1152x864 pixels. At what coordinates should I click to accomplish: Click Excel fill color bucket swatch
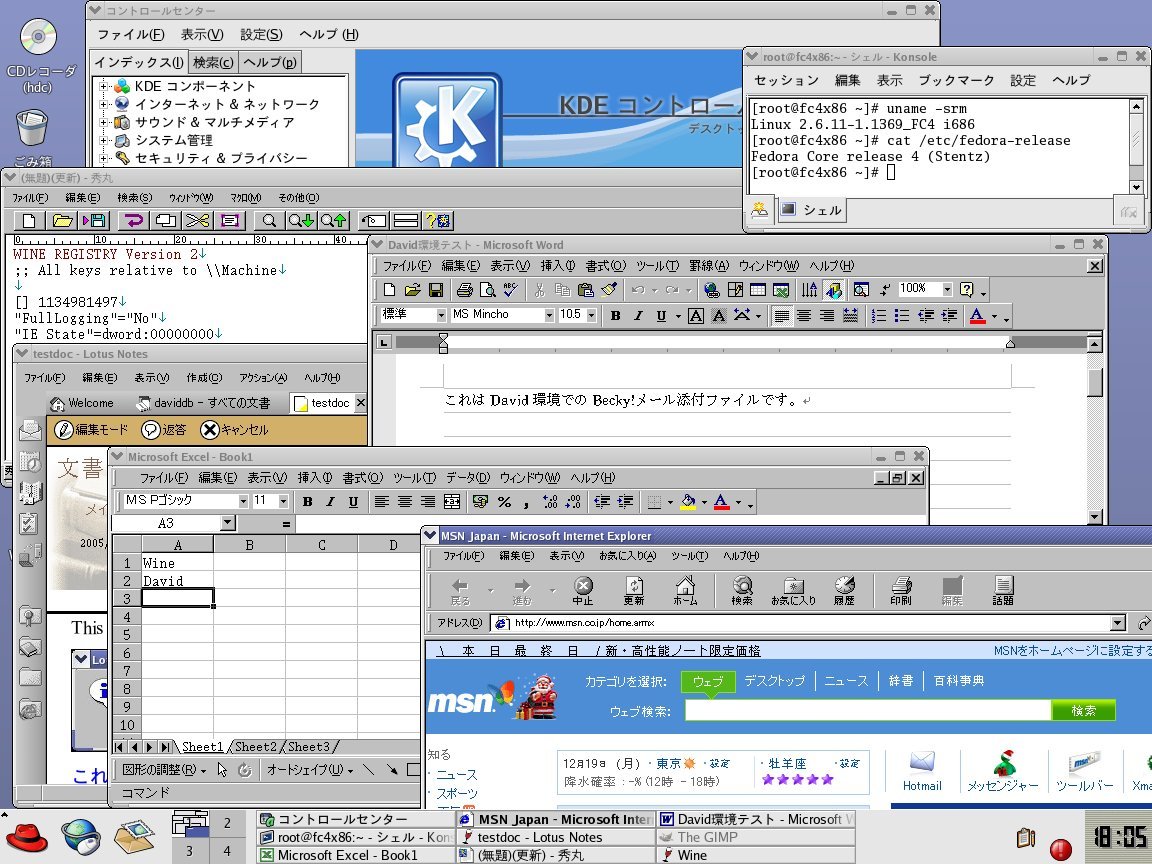coord(688,502)
